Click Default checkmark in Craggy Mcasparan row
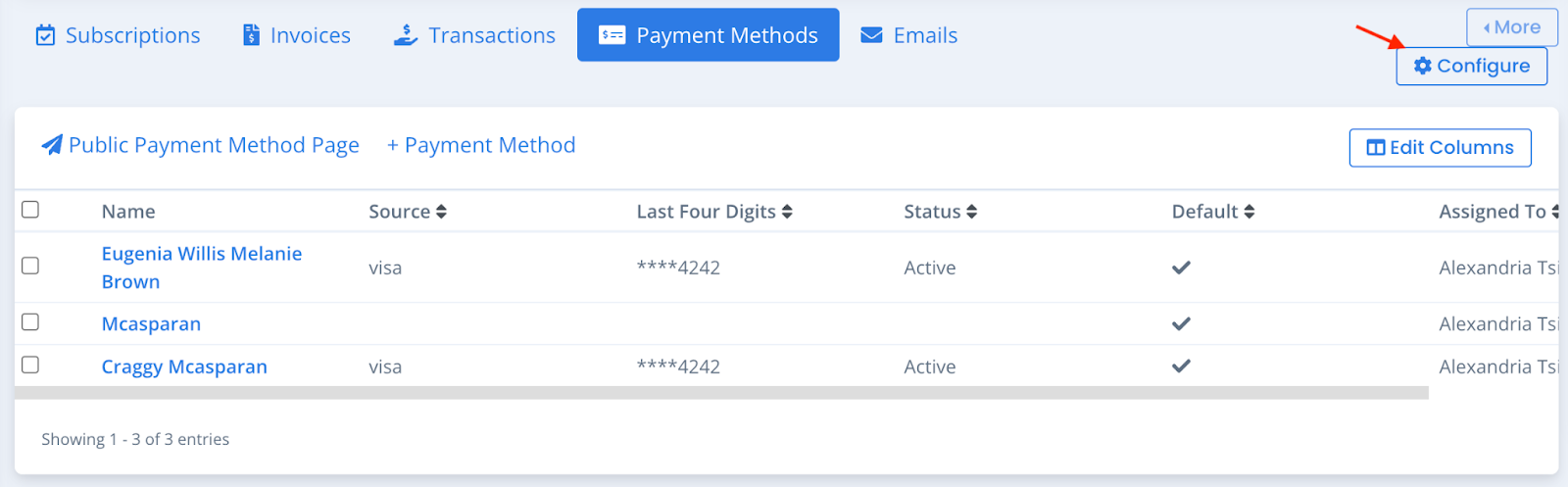This screenshot has height=487, width=1568. (1181, 365)
